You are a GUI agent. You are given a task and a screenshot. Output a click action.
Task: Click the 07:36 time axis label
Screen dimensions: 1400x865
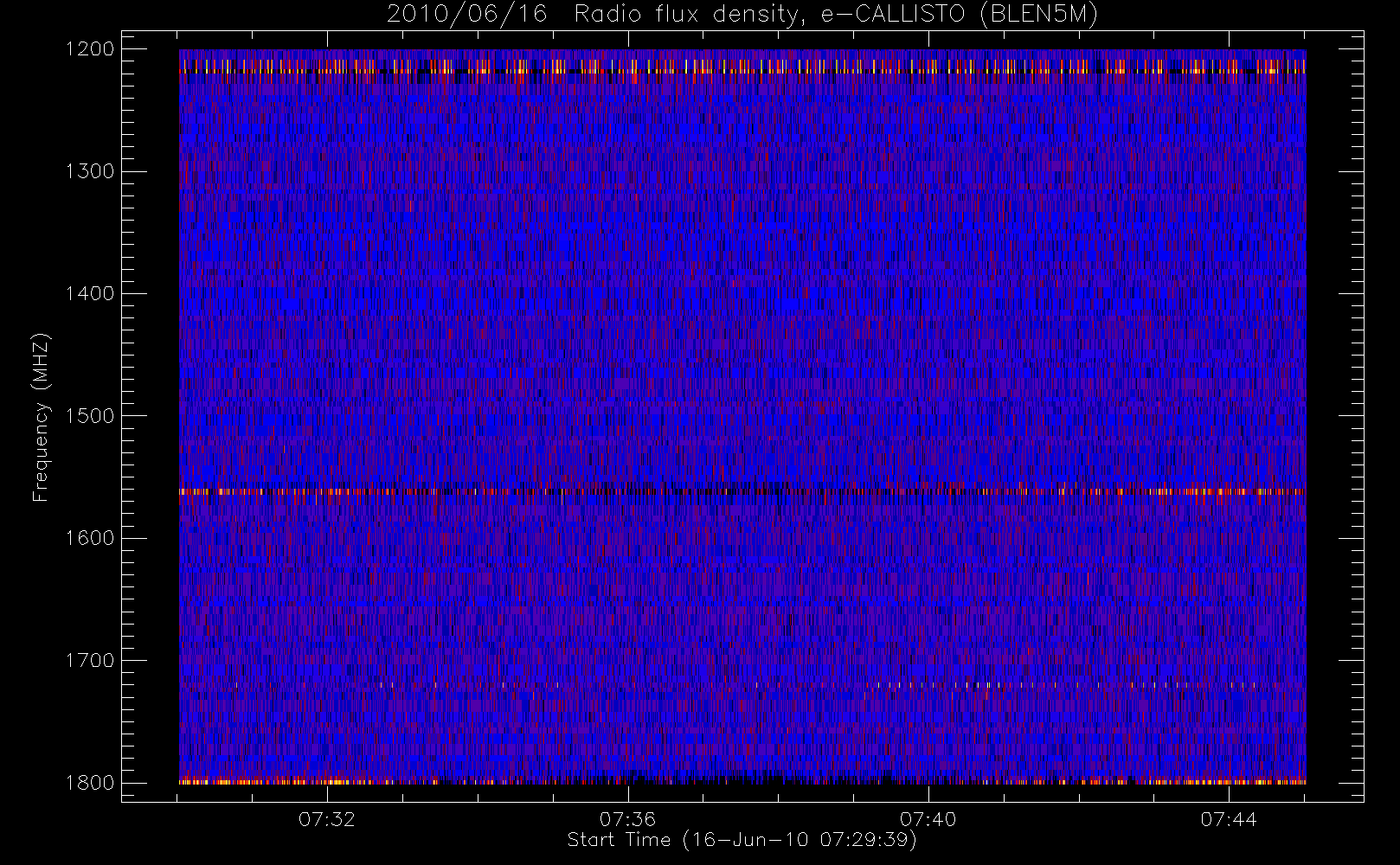click(627, 819)
